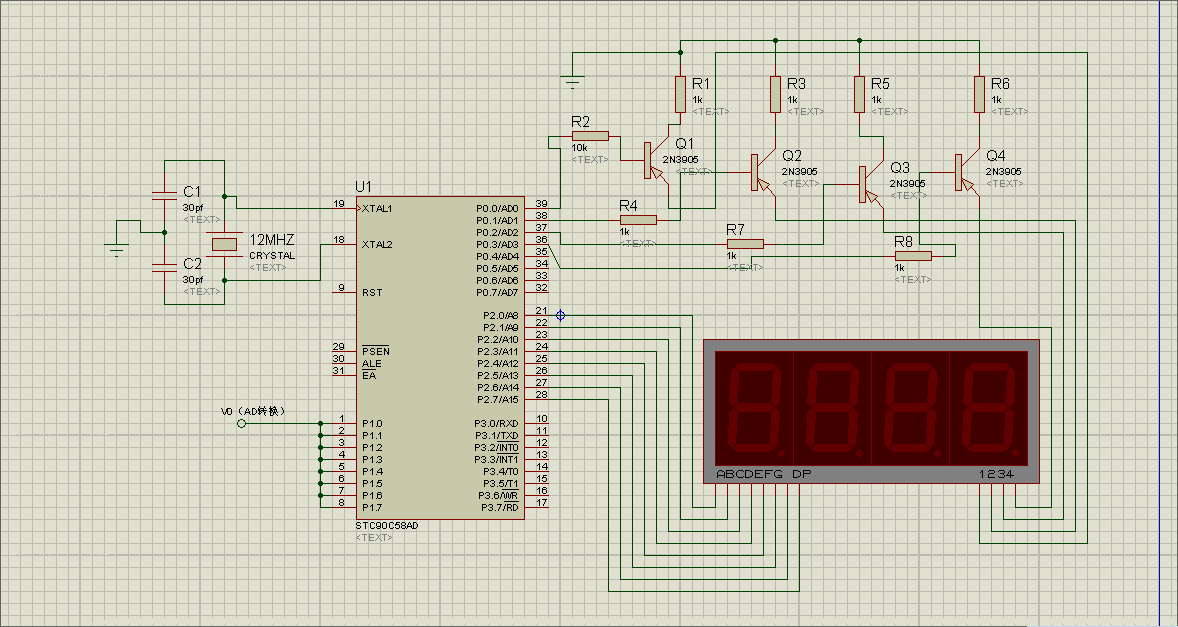The image size is (1178, 627).
Task: Click the 2N3905 value under Q4
Action: tap(1002, 171)
